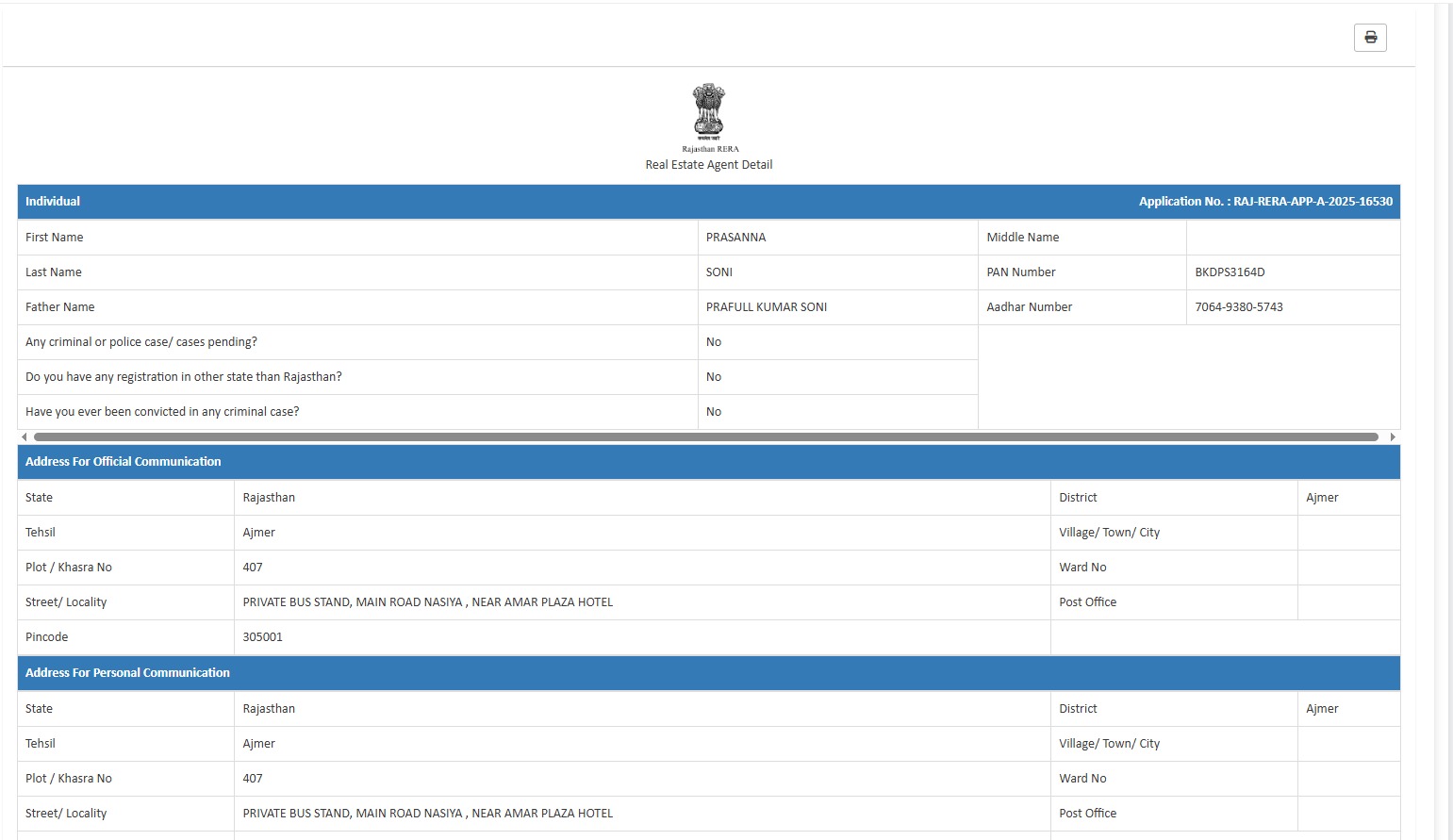
Task: Click the Real Estate Agent Detail title
Action: (709, 165)
